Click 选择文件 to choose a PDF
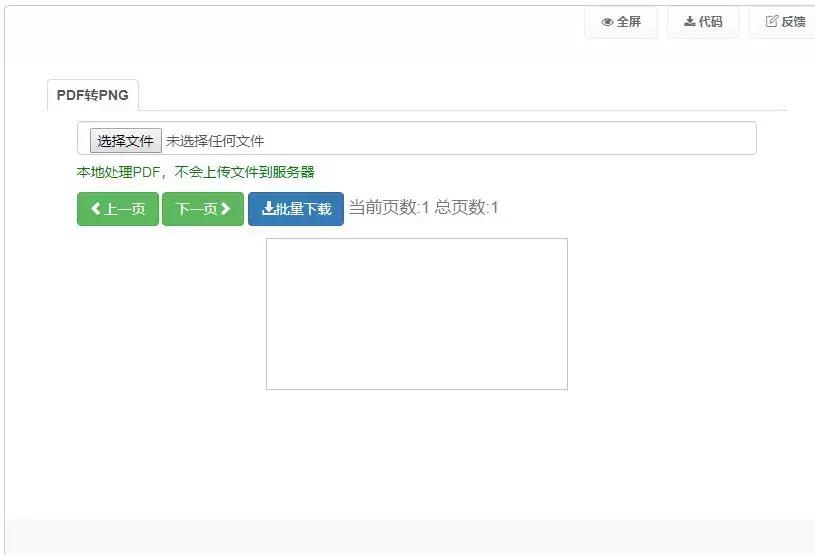The width and height of the screenshot is (815, 555). pos(125,141)
